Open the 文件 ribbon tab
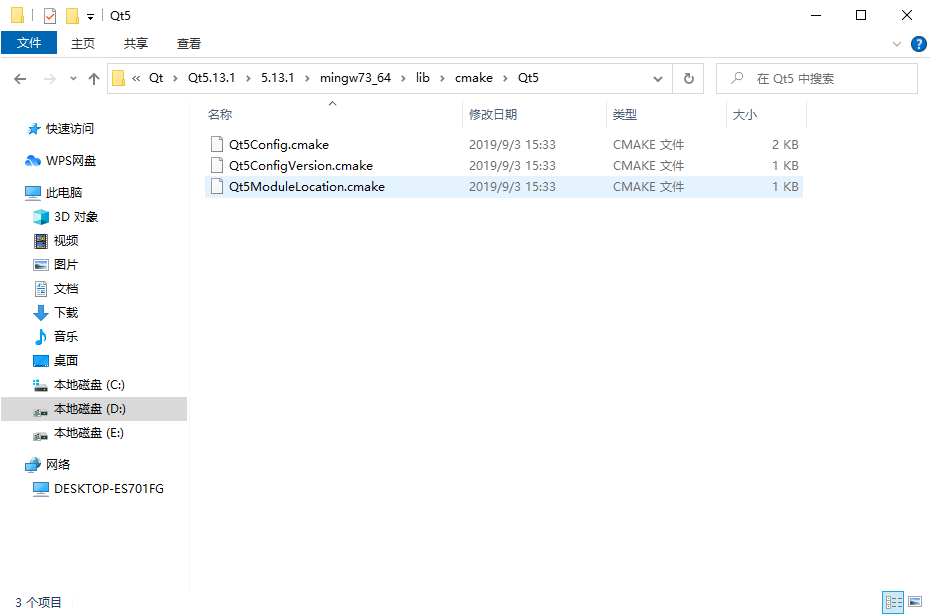This screenshot has width=931, height=615. (28, 43)
